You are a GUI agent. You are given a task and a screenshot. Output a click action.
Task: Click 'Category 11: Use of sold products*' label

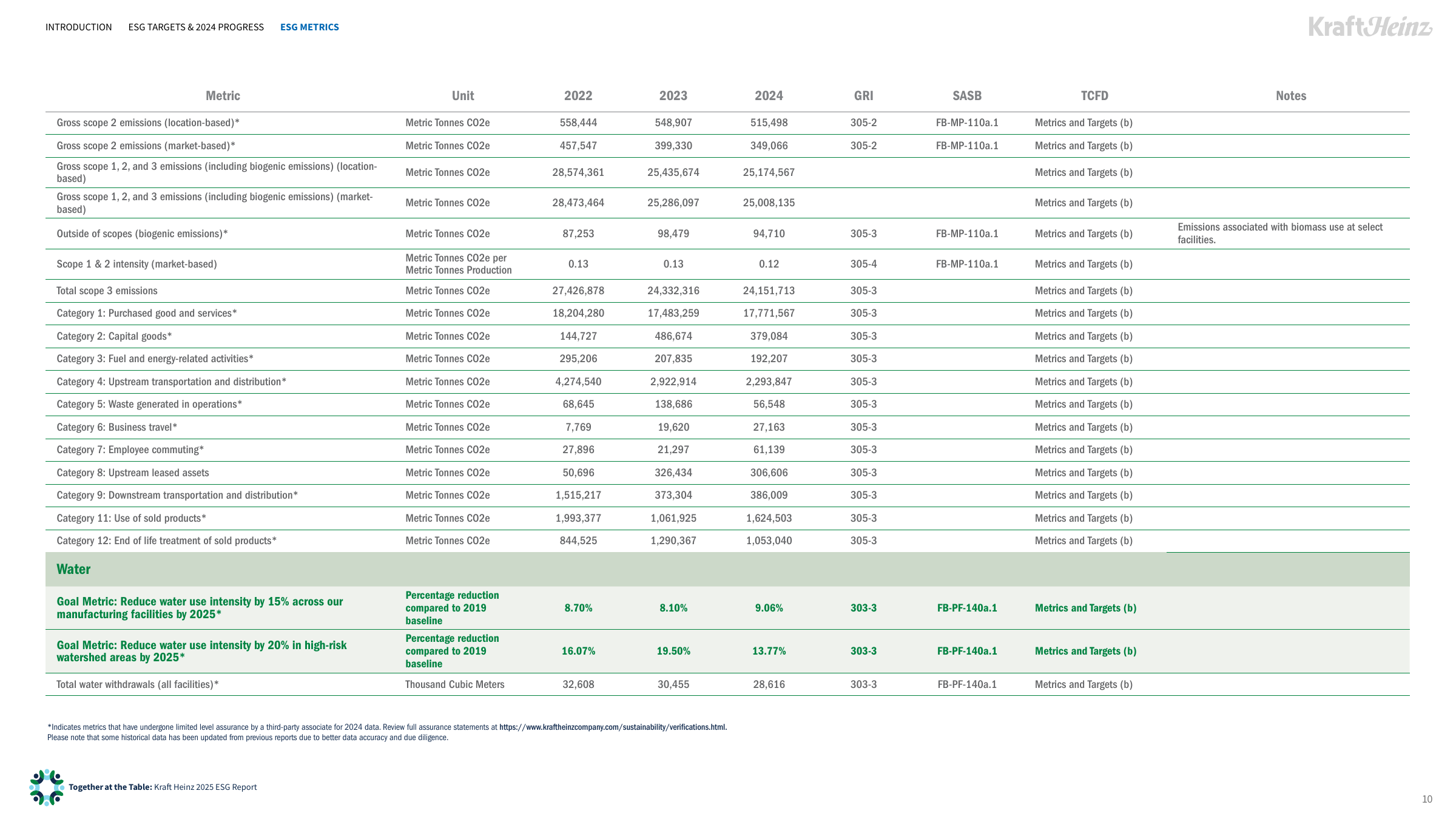pos(132,518)
